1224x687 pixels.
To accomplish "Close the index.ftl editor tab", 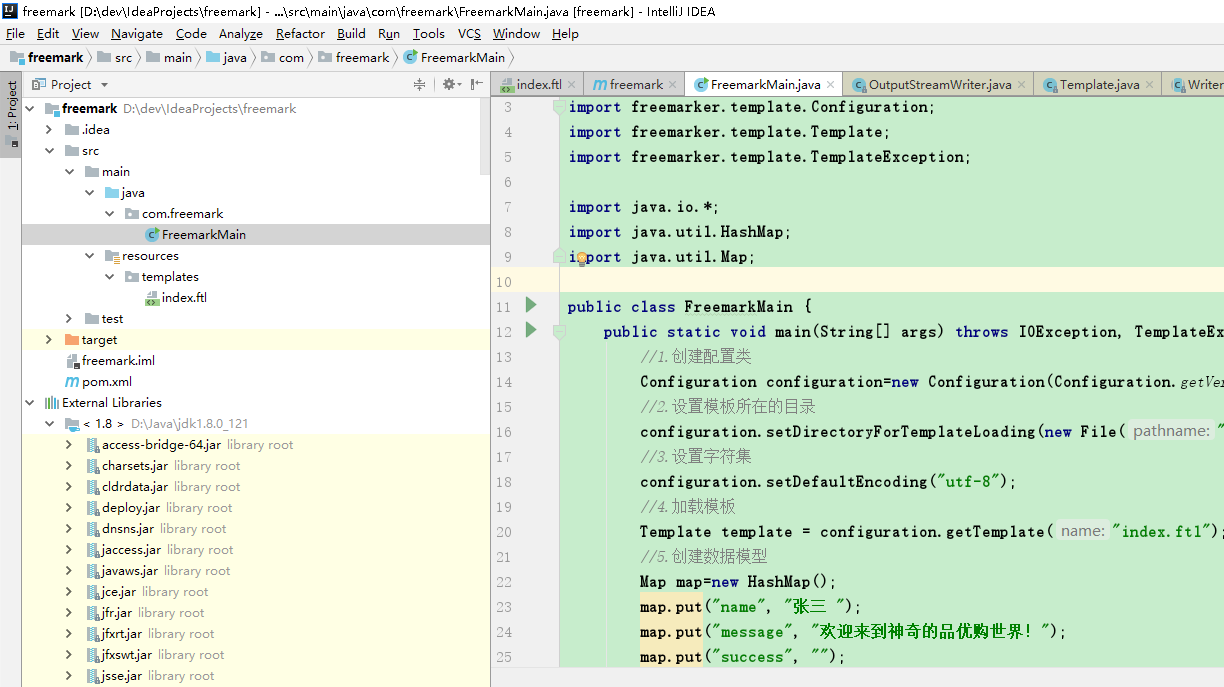I will [x=572, y=85].
